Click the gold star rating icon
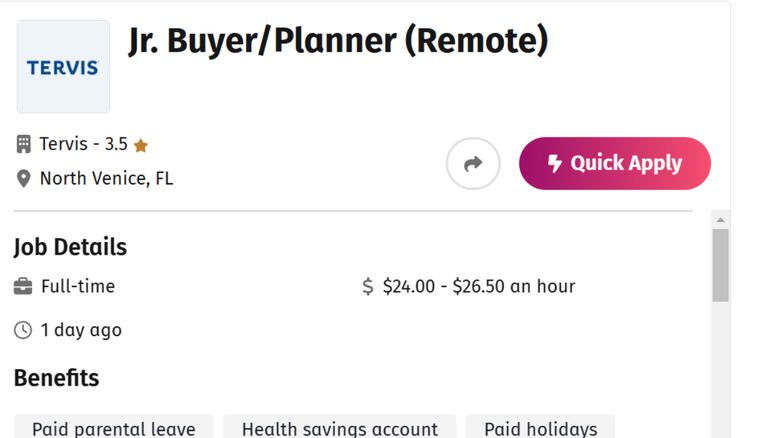The image size is (773, 438). click(x=141, y=146)
